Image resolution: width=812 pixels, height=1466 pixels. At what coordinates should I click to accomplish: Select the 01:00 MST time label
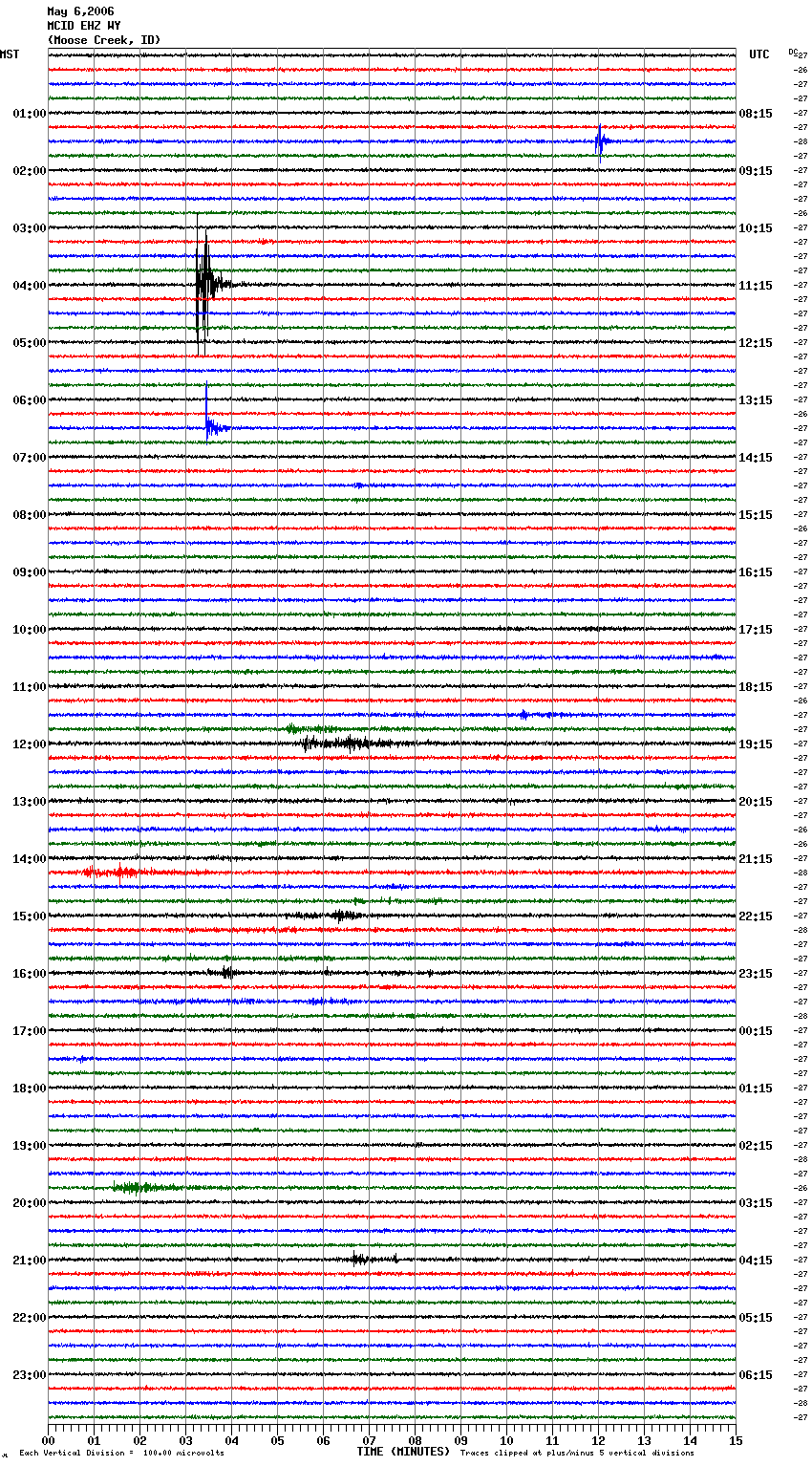(30, 114)
